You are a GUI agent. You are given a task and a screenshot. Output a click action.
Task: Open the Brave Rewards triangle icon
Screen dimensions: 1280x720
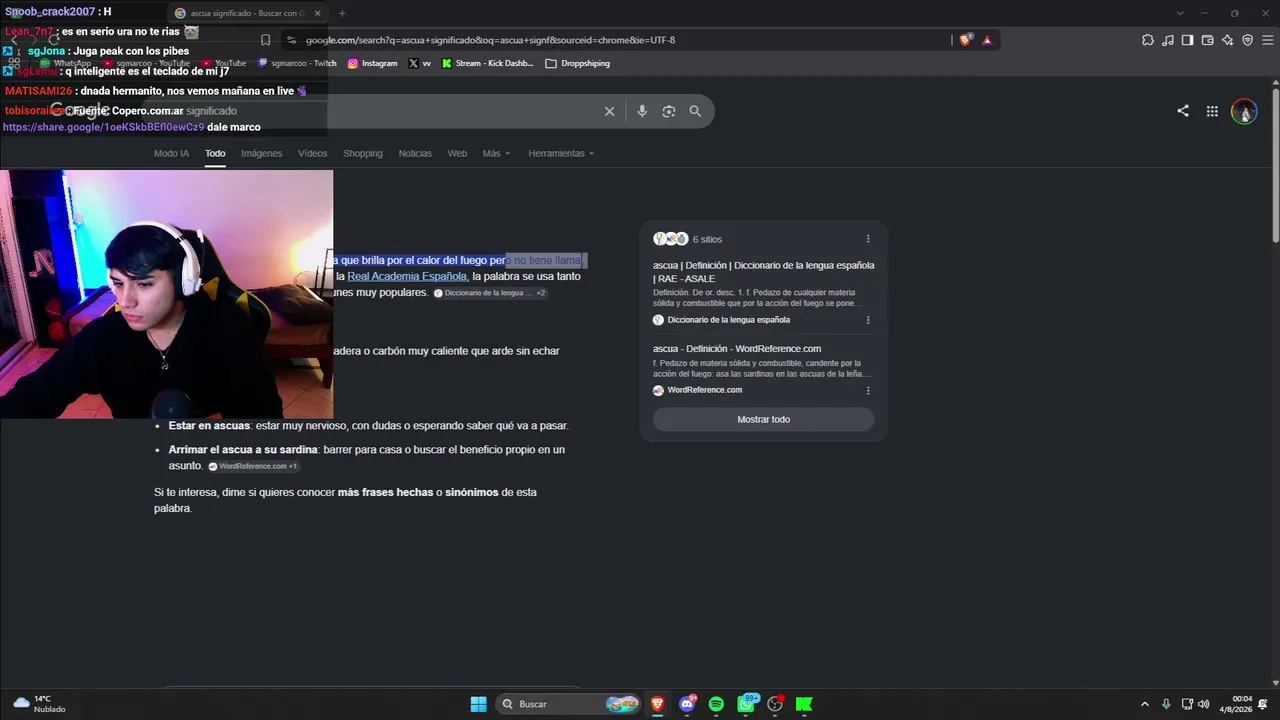(987, 40)
